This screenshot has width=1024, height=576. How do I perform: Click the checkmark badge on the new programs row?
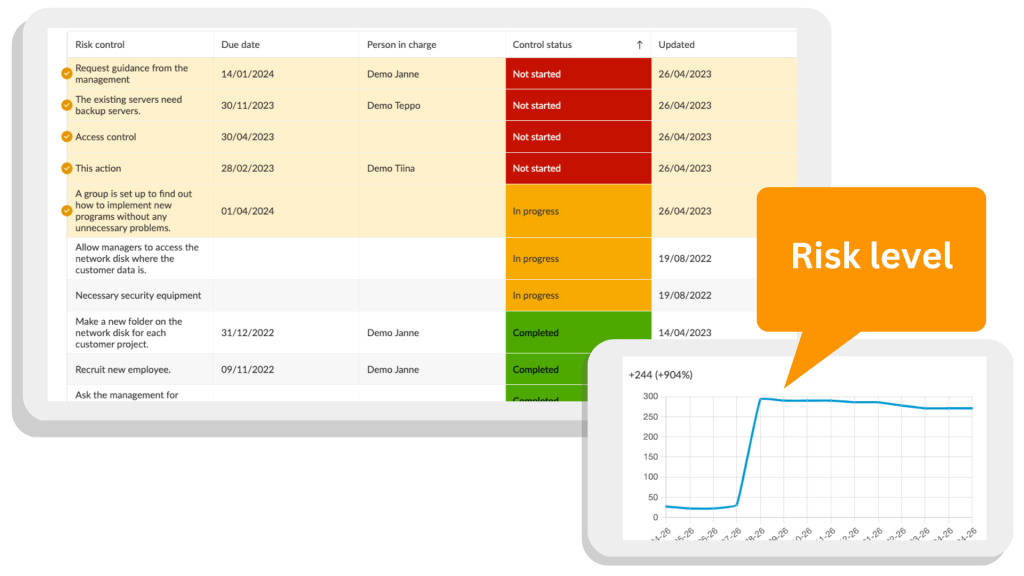click(67, 211)
